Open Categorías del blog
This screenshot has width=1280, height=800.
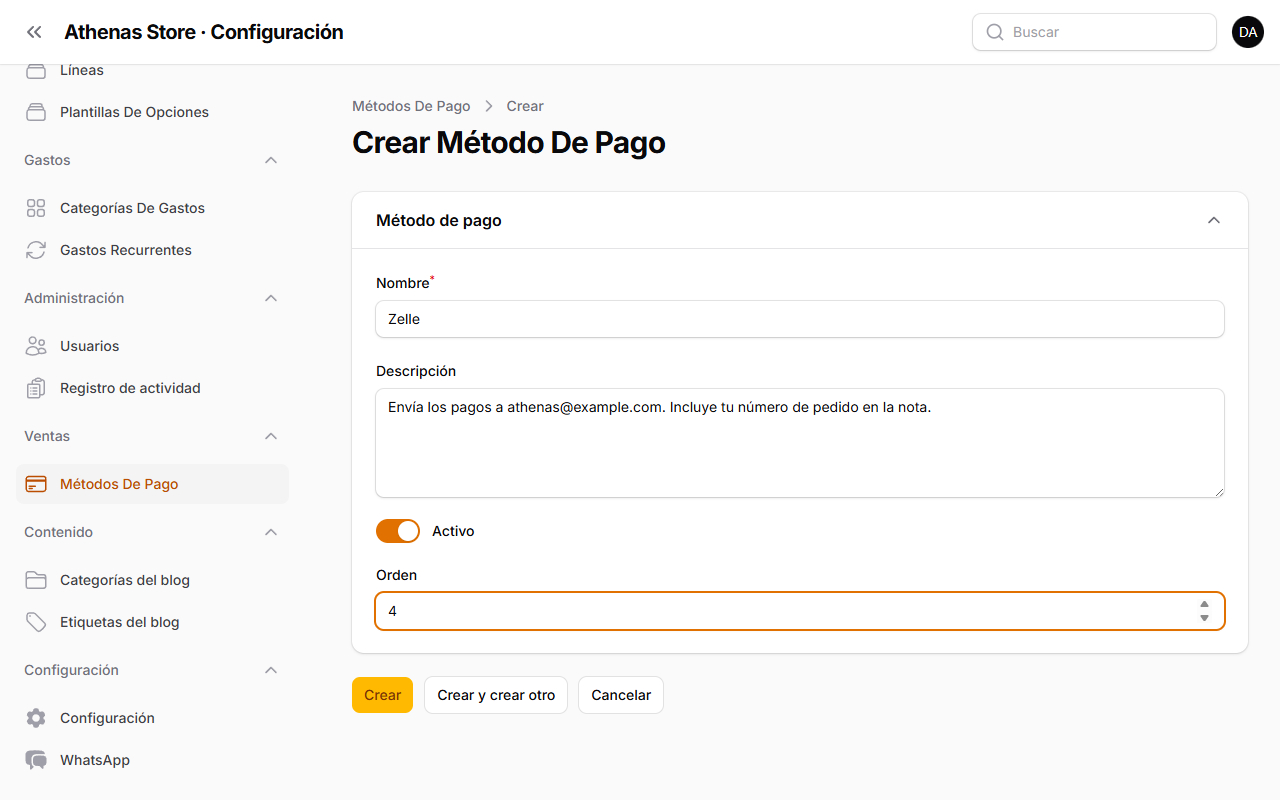152,580
